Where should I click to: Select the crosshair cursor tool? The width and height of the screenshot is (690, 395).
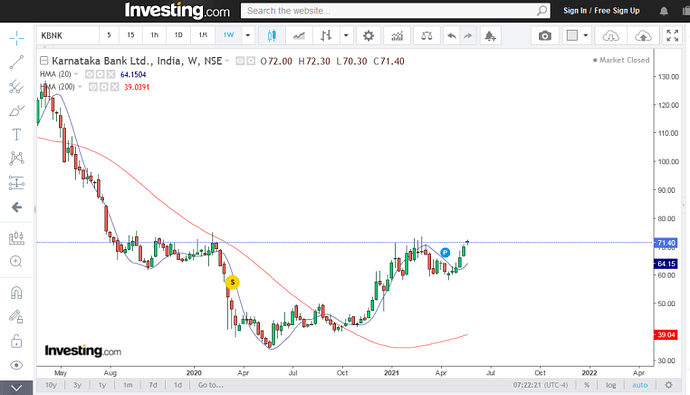coord(17,38)
